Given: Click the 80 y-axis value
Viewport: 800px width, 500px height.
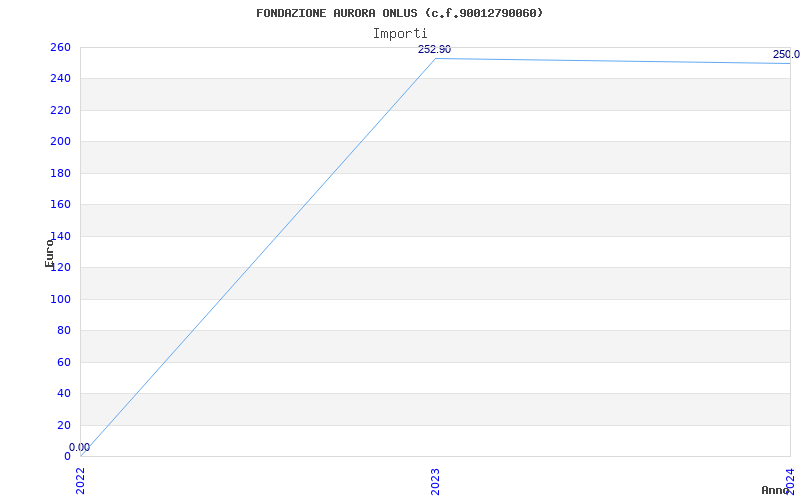Looking at the screenshot, I should (x=64, y=331).
